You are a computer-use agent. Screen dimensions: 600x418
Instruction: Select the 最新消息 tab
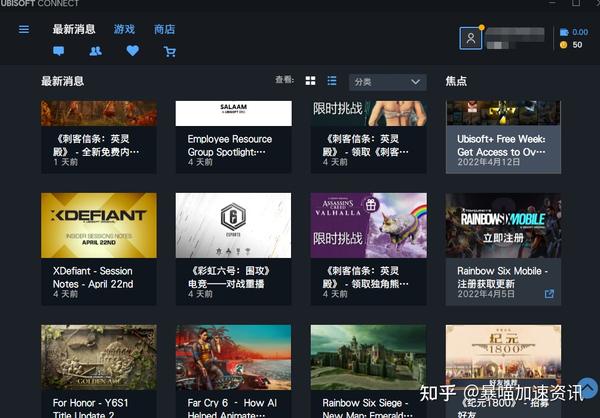pos(73,29)
